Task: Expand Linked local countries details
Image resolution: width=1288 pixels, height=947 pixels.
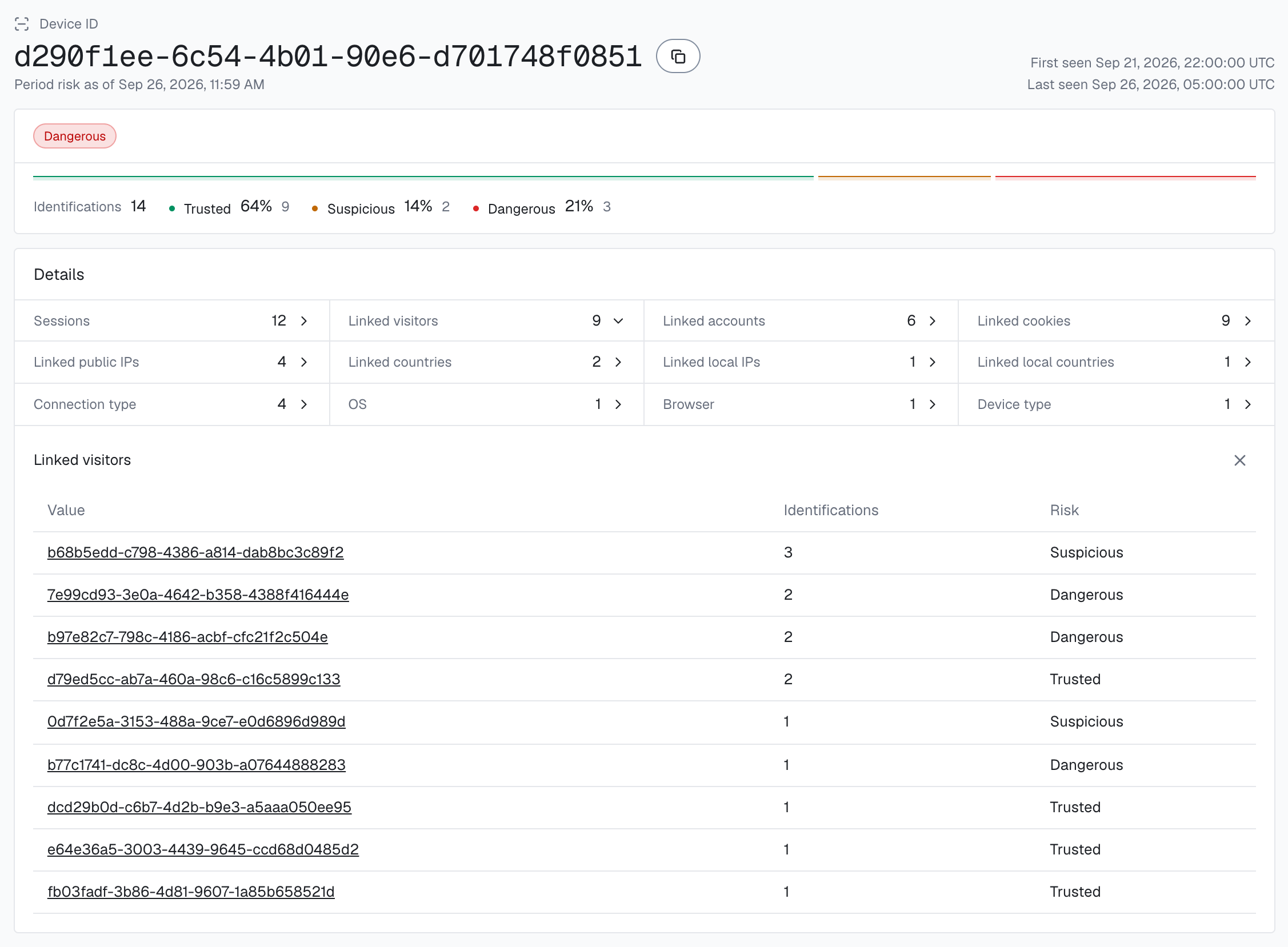Action: pyautogui.click(x=1116, y=362)
